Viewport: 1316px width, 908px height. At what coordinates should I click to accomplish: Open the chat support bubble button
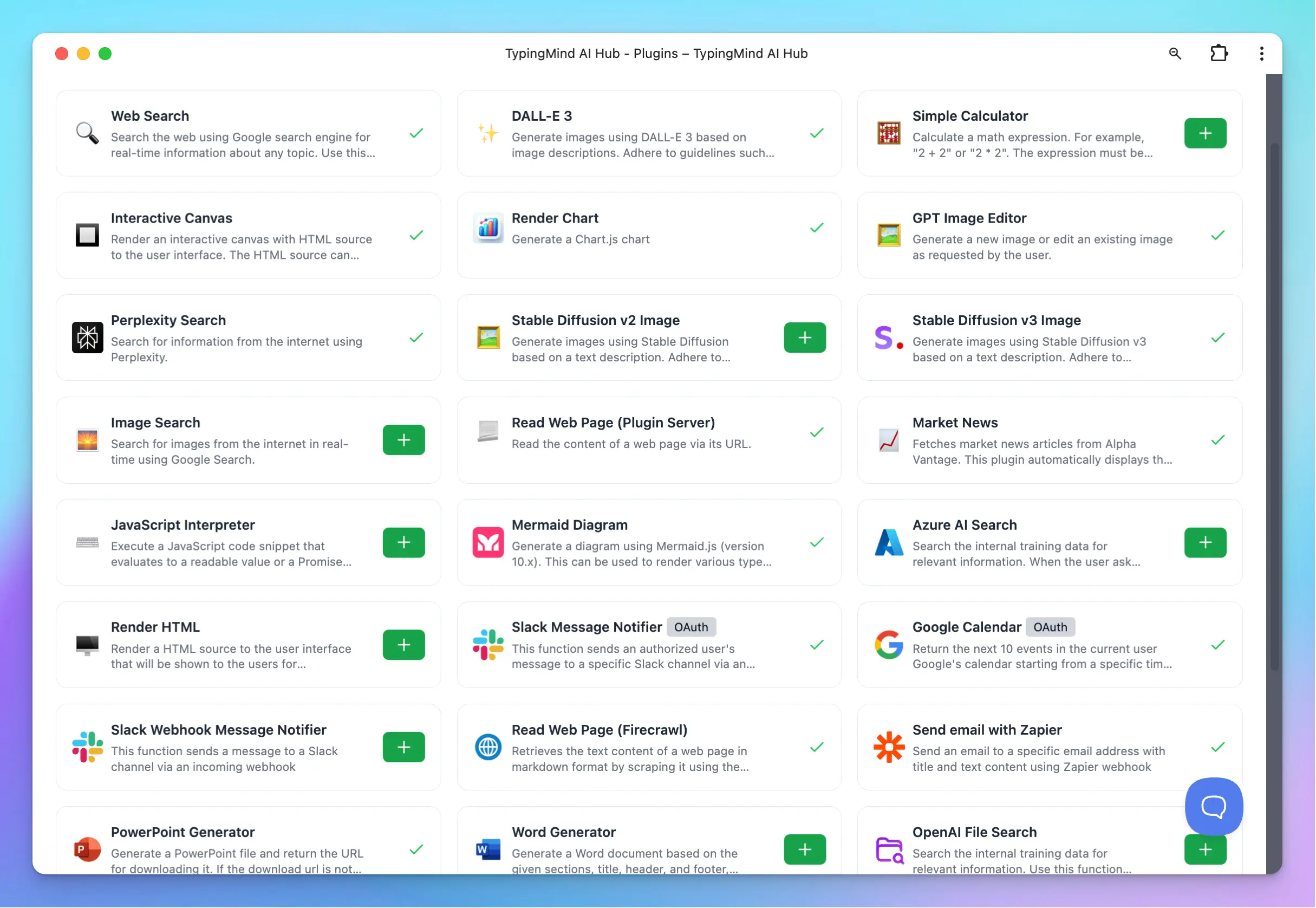pyautogui.click(x=1214, y=807)
